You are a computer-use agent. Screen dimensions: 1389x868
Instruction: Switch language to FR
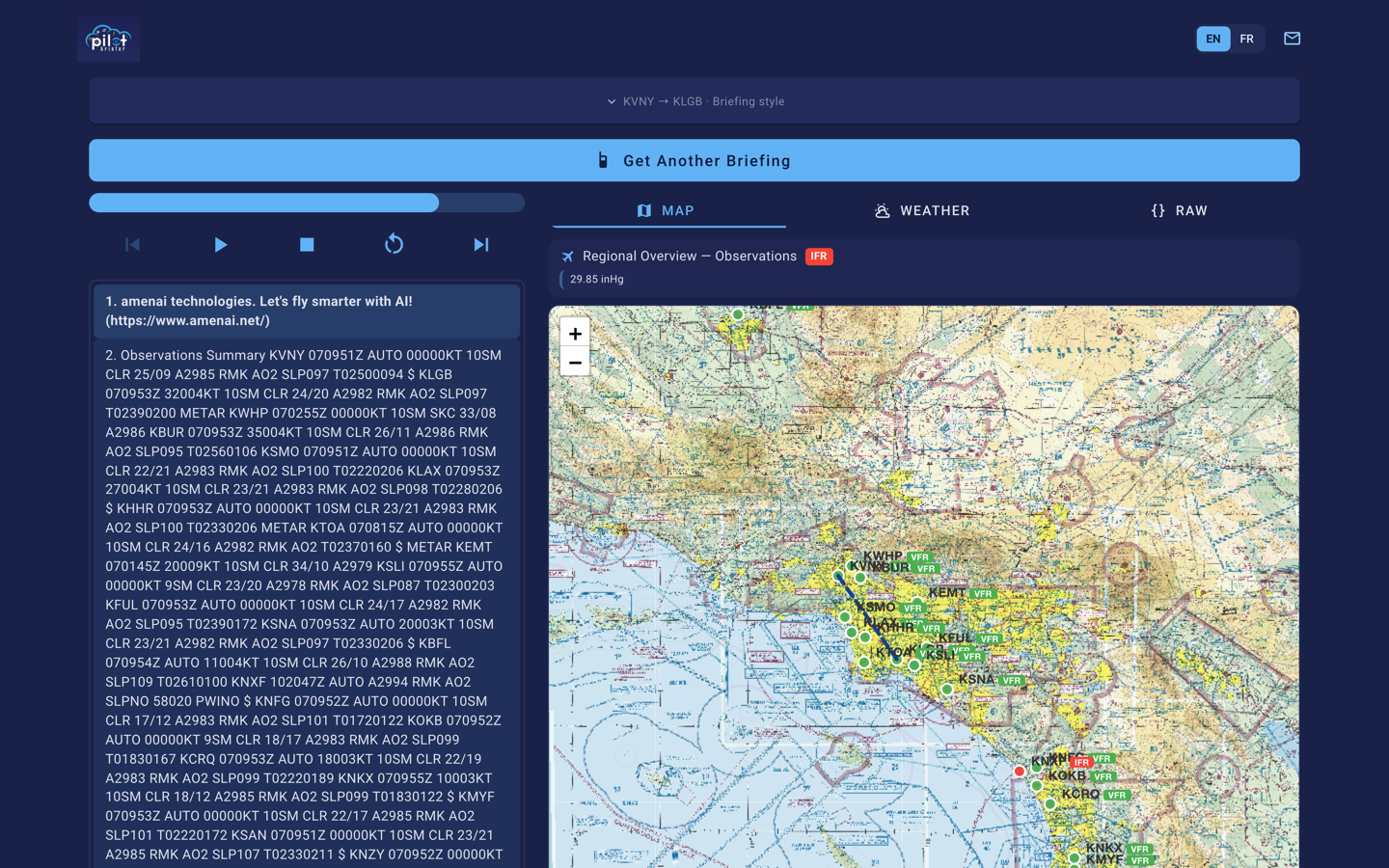click(1246, 39)
